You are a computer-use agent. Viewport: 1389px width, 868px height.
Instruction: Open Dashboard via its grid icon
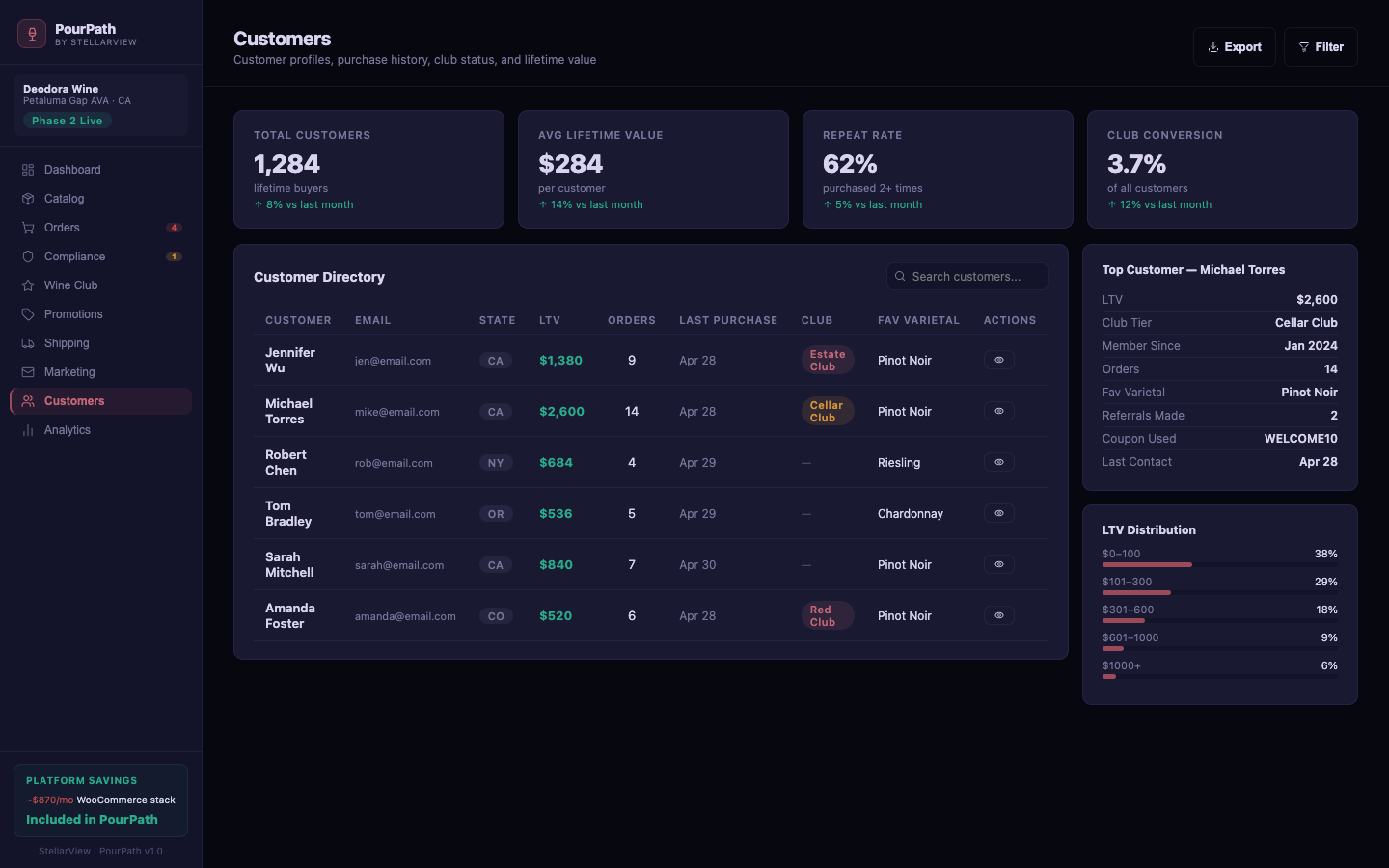[x=28, y=170]
